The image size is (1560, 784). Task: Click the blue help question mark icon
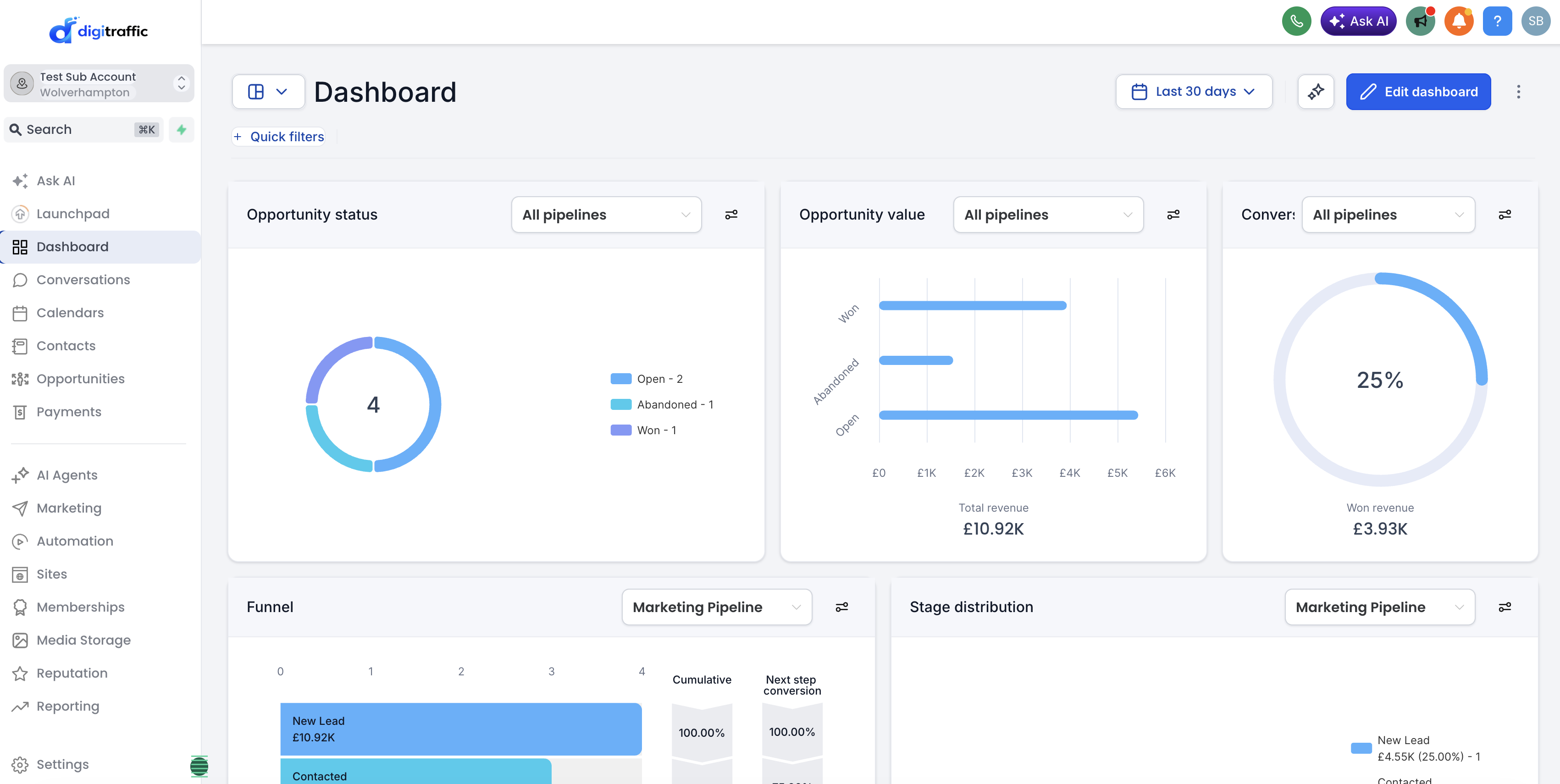(x=1497, y=21)
